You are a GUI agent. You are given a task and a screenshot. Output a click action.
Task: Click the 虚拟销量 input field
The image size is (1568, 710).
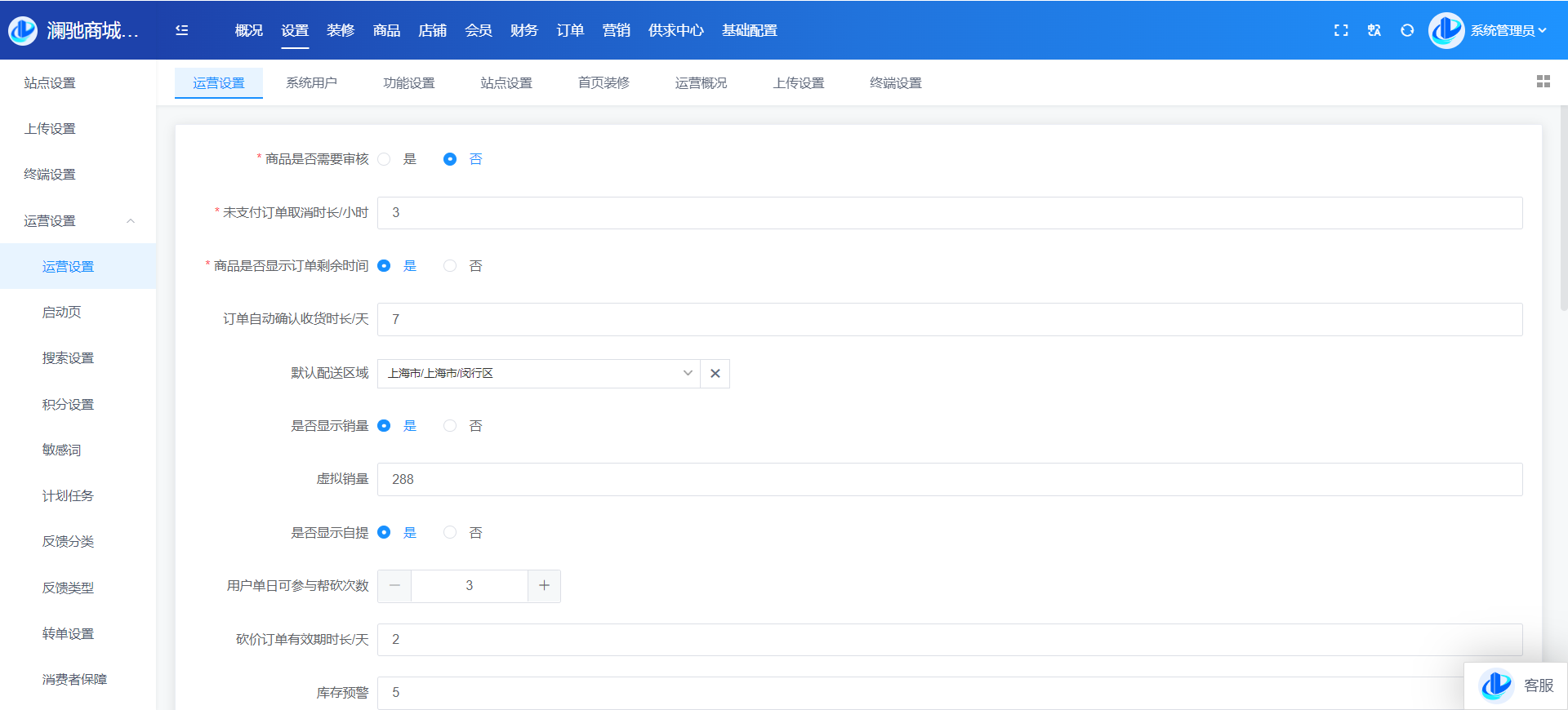coord(949,480)
